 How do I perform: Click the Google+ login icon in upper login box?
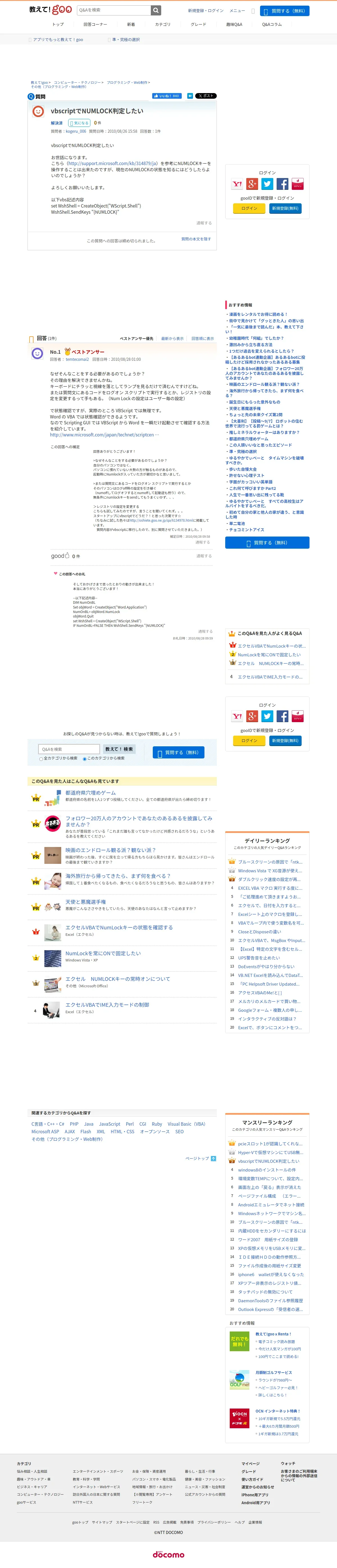point(252,184)
